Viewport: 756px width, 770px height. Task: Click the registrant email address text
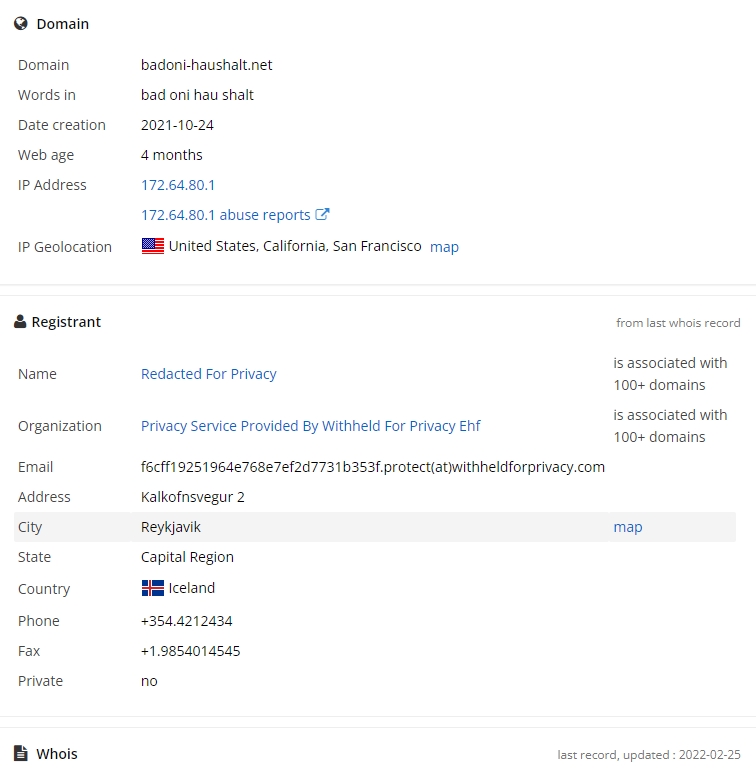coord(372,467)
